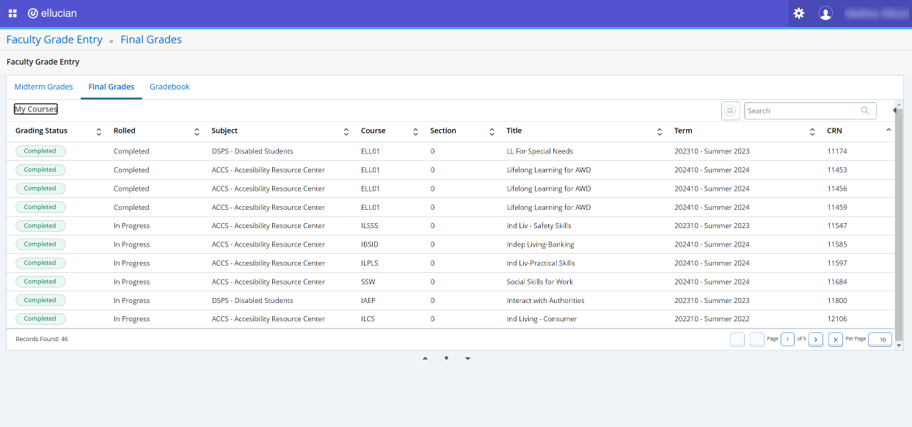
Task: Sort the table by Subject column
Action: (346, 132)
